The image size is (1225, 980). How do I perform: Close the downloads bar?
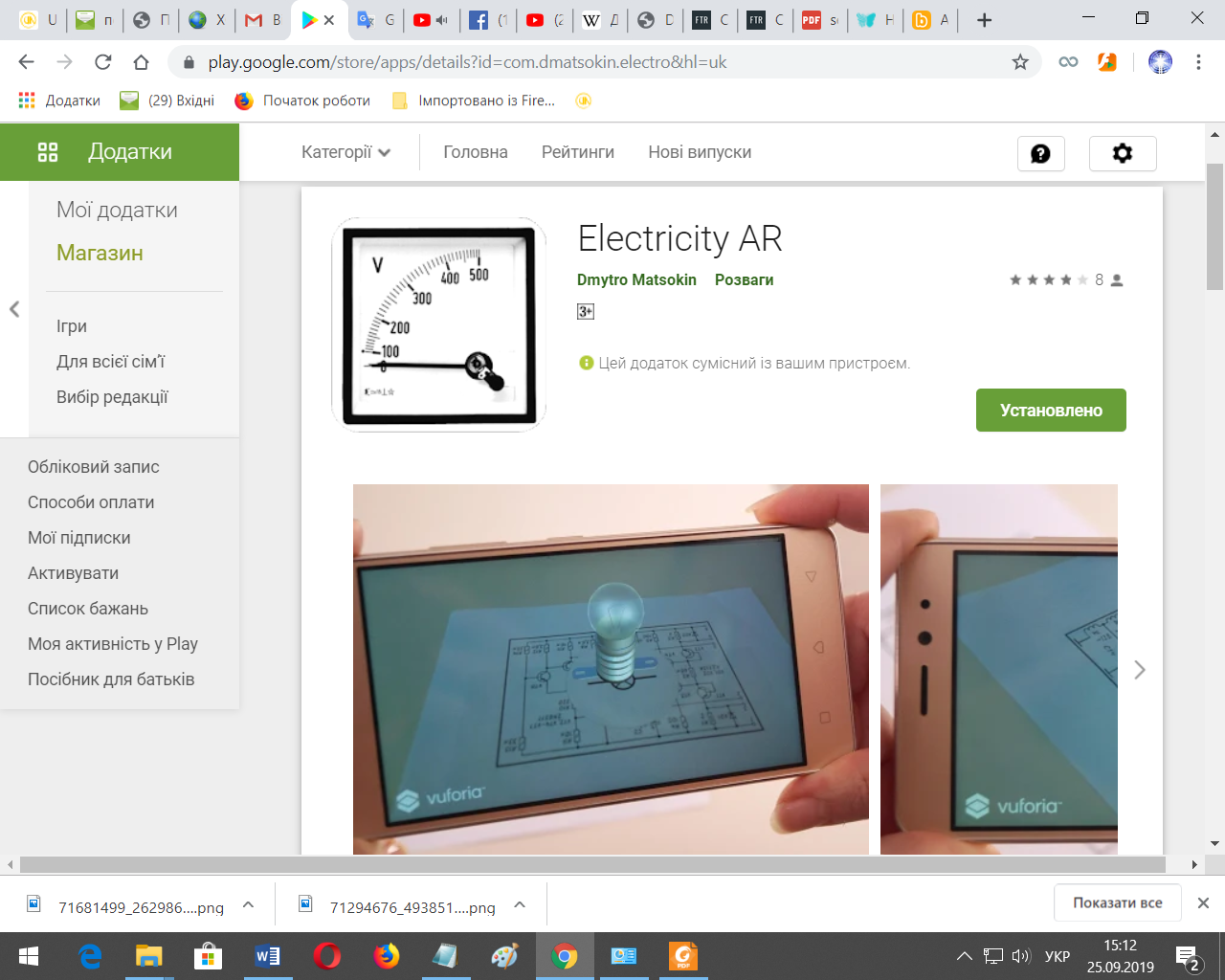[x=1204, y=902]
